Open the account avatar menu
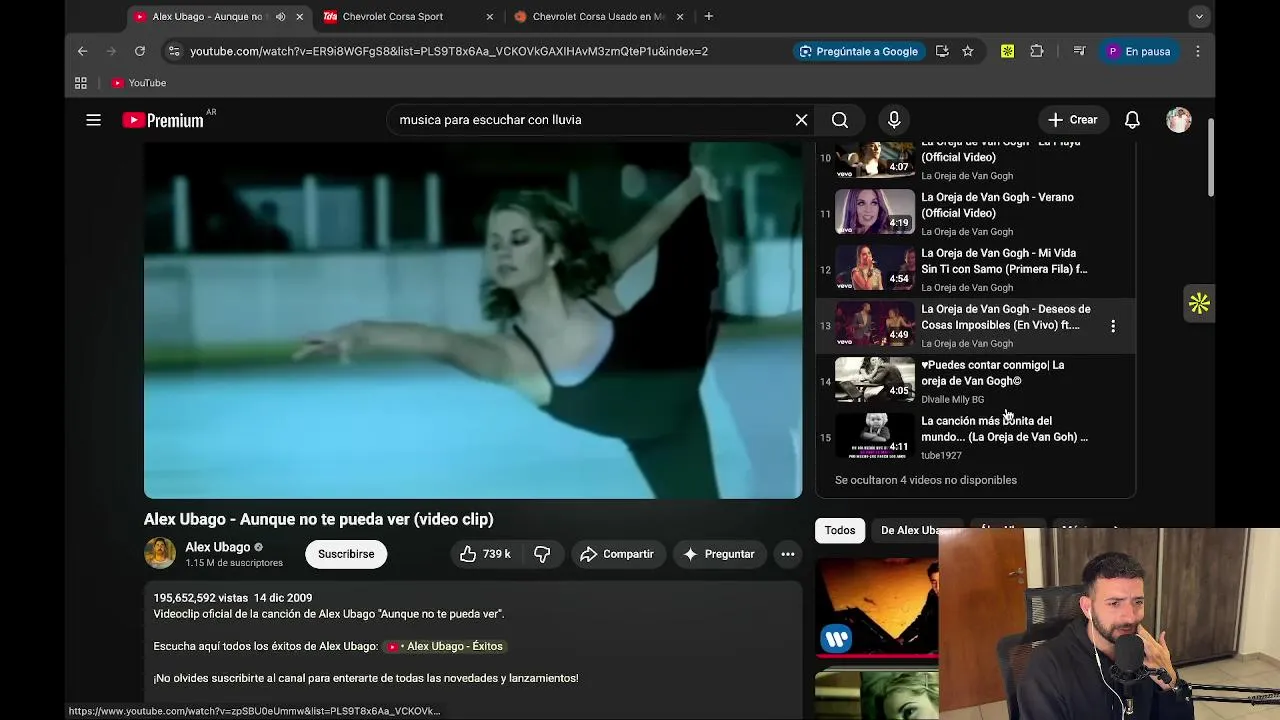 coord(1179,120)
